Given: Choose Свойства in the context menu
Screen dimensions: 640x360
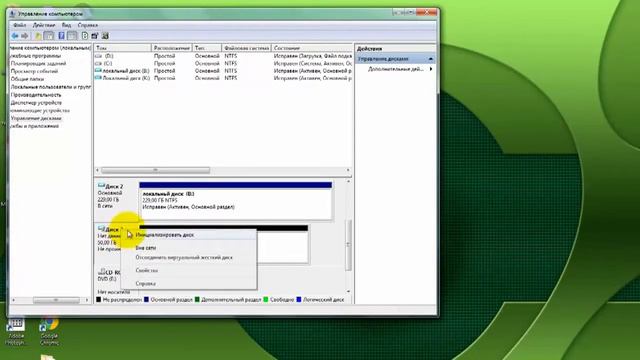Looking at the screenshot, I should coord(189,270).
